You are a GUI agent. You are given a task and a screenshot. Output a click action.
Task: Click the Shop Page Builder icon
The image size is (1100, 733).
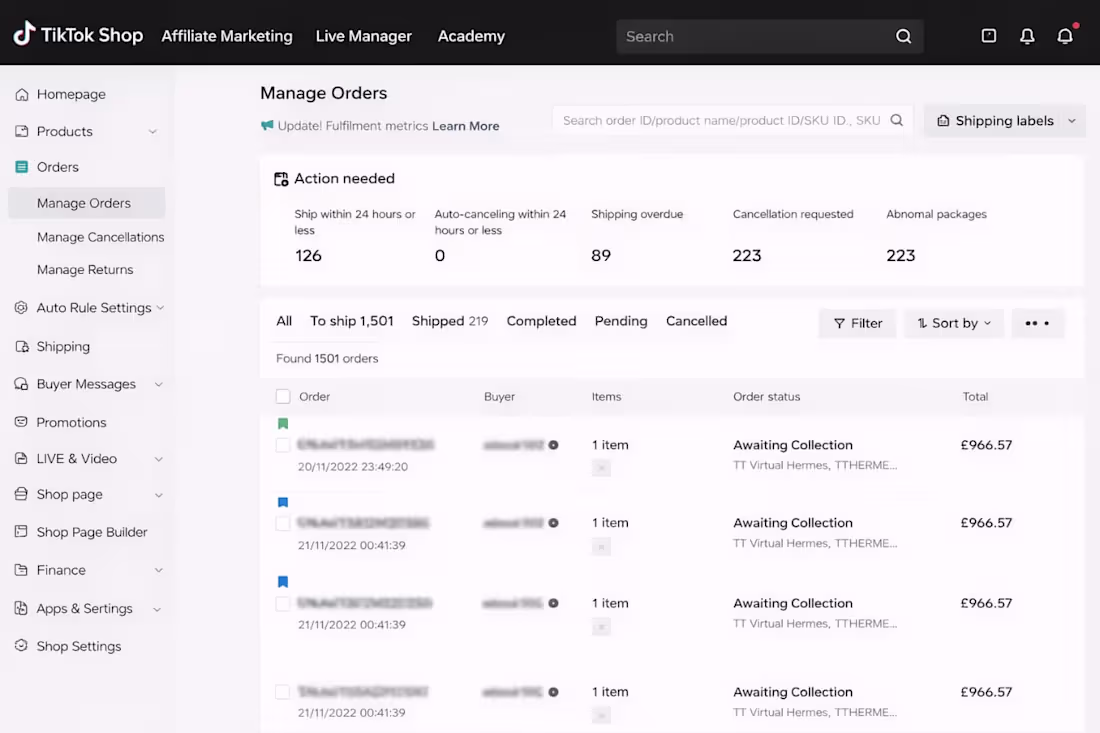[x=21, y=531]
